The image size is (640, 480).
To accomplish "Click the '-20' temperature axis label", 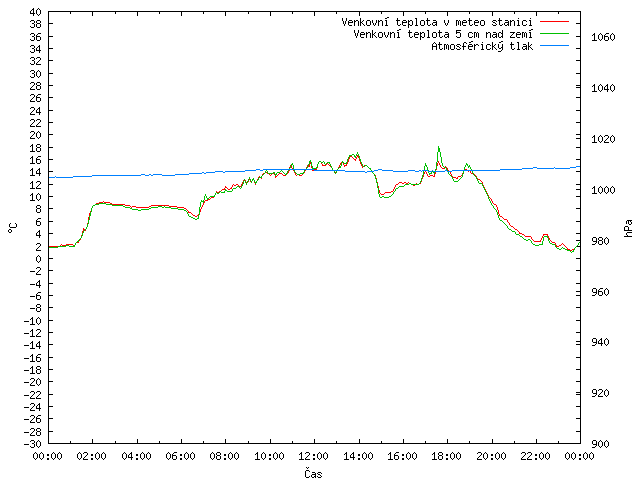I will pyautogui.click(x=33, y=382).
